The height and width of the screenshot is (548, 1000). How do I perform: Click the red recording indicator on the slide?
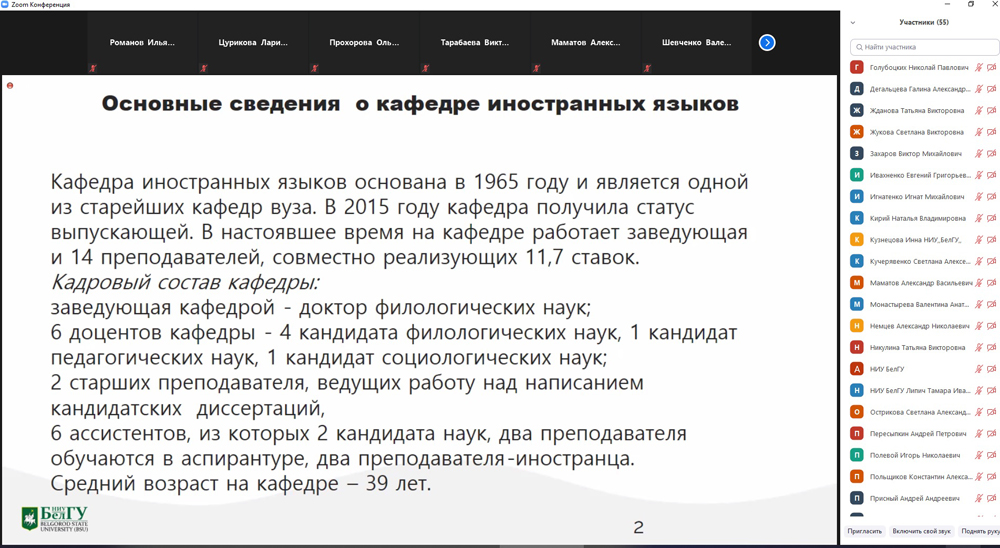[x=10, y=86]
